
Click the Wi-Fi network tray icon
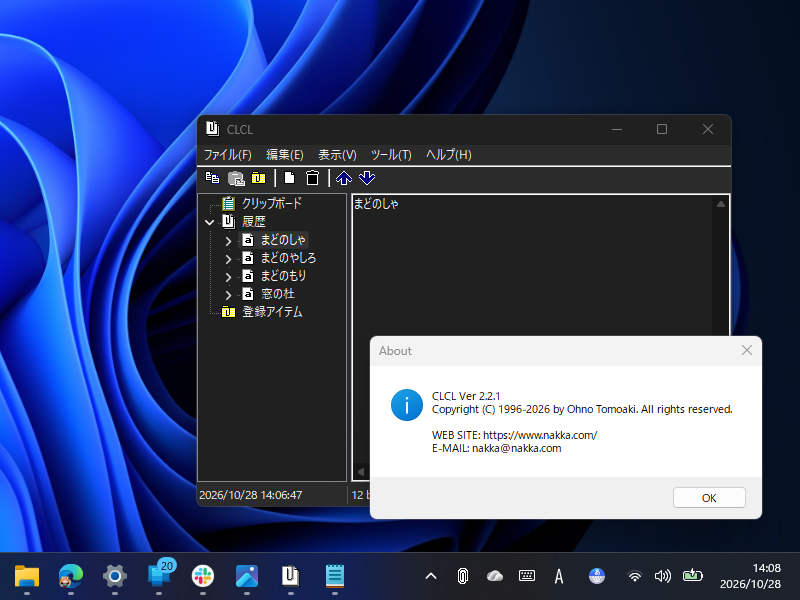[x=634, y=577]
